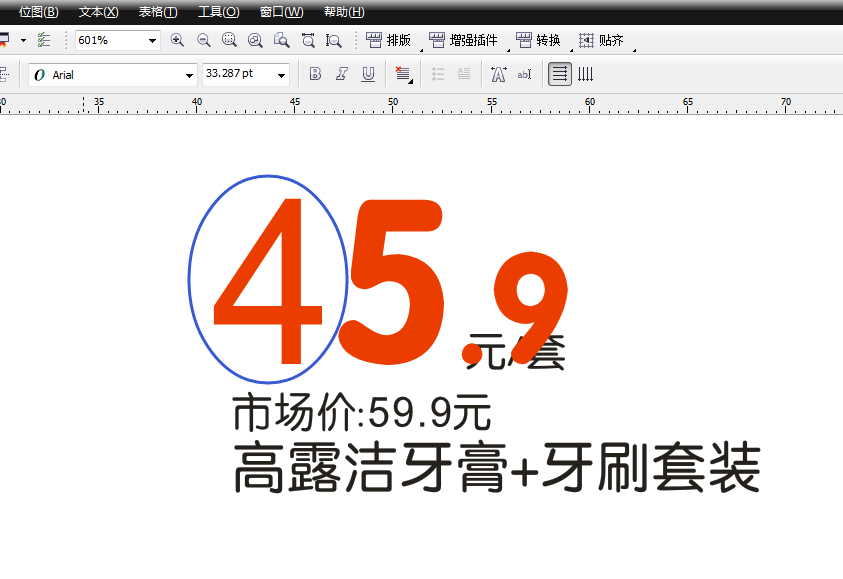Screen dimensions: 843x579
Task: Zoom to page height icon
Action: click(333, 40)
